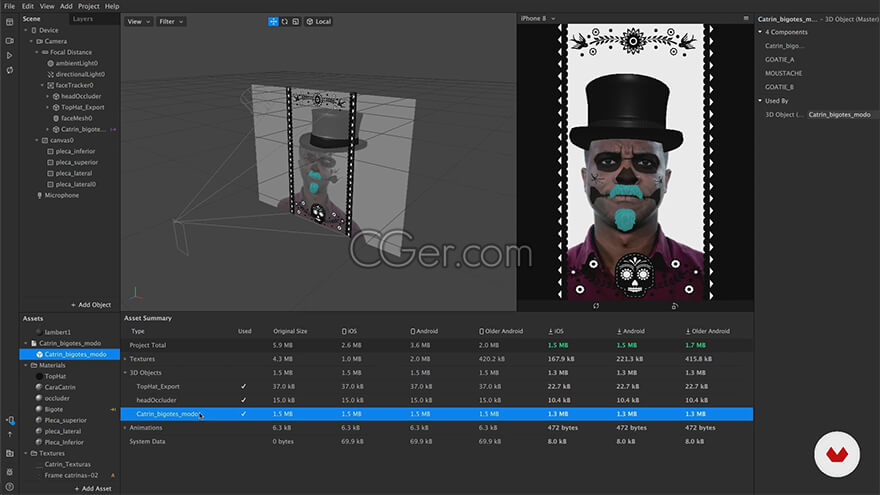This screenshot has width=880, height=495.
Task: Select the rotate manipulator tool
Action: pos(285,21)
